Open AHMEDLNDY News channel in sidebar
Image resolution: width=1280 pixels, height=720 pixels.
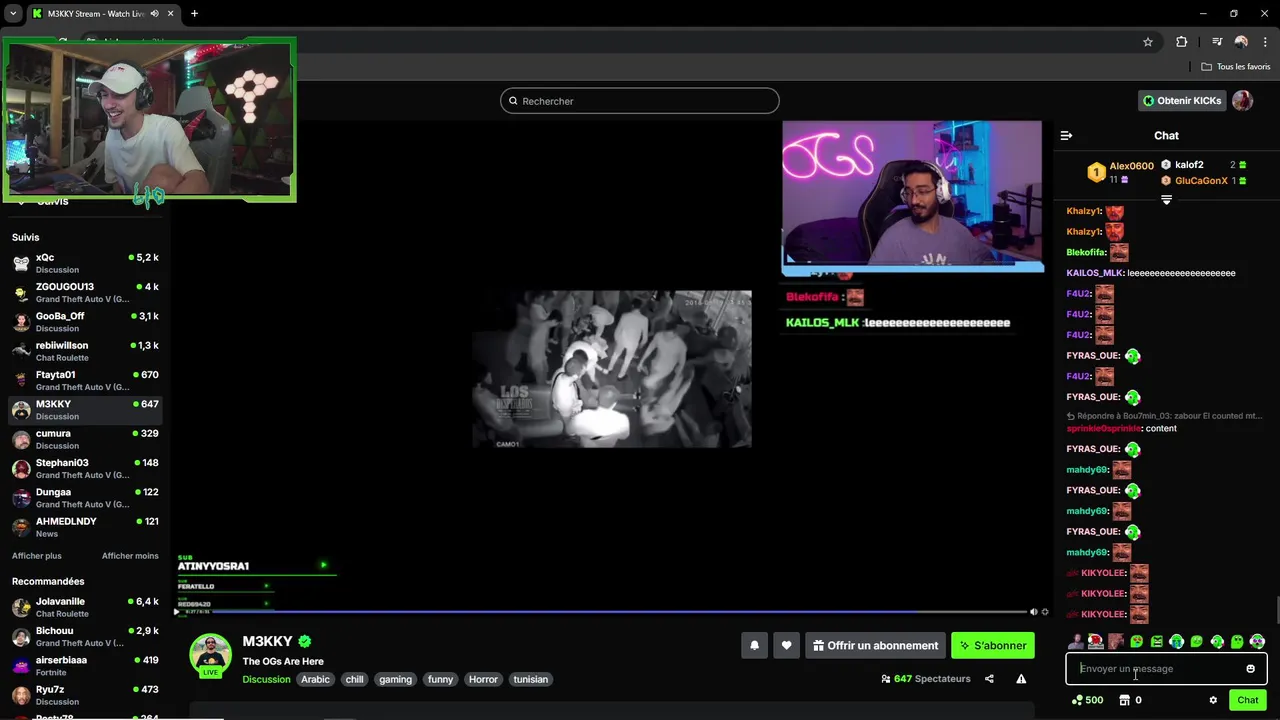pos(85,527)
